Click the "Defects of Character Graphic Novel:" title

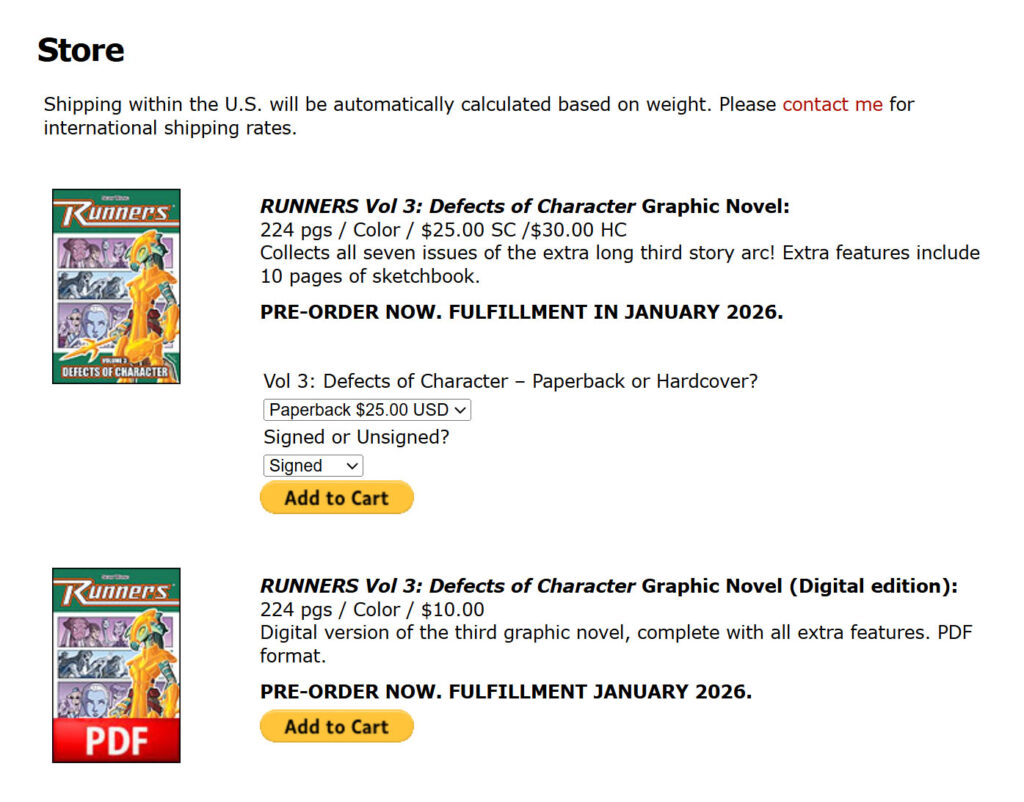(525, 207)
